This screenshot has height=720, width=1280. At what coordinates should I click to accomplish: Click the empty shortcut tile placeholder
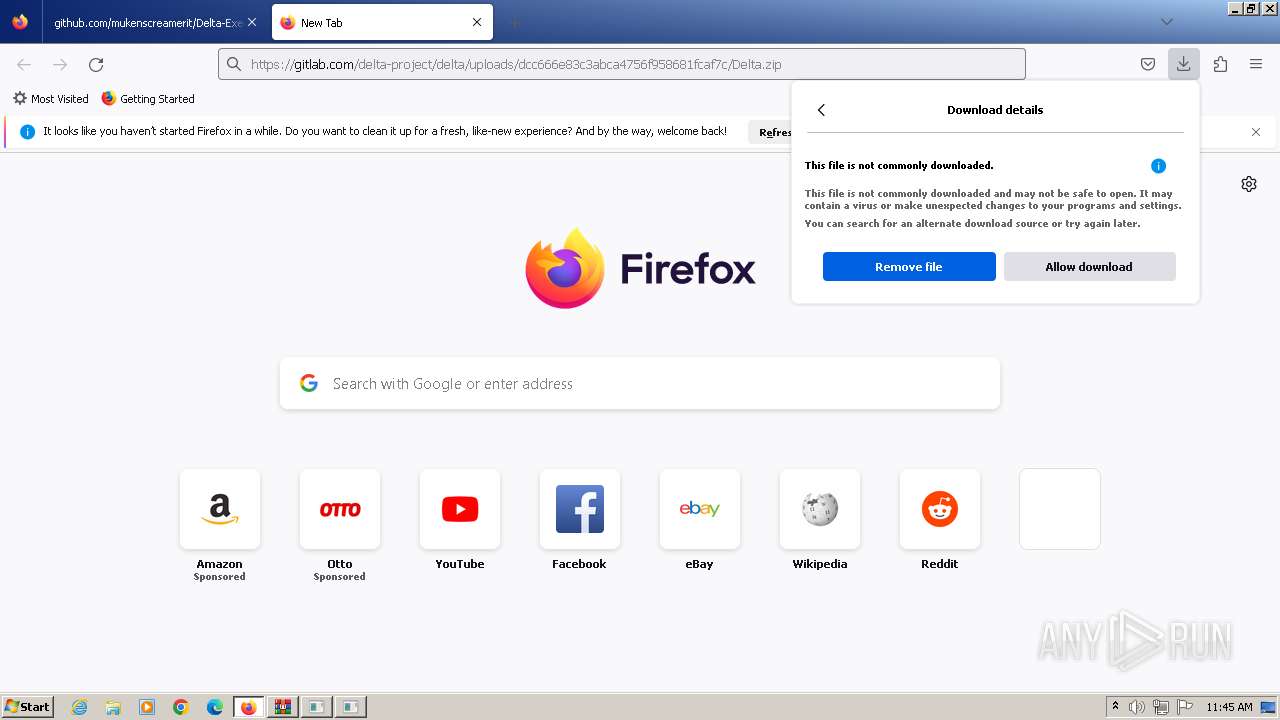pos(1060,509)
